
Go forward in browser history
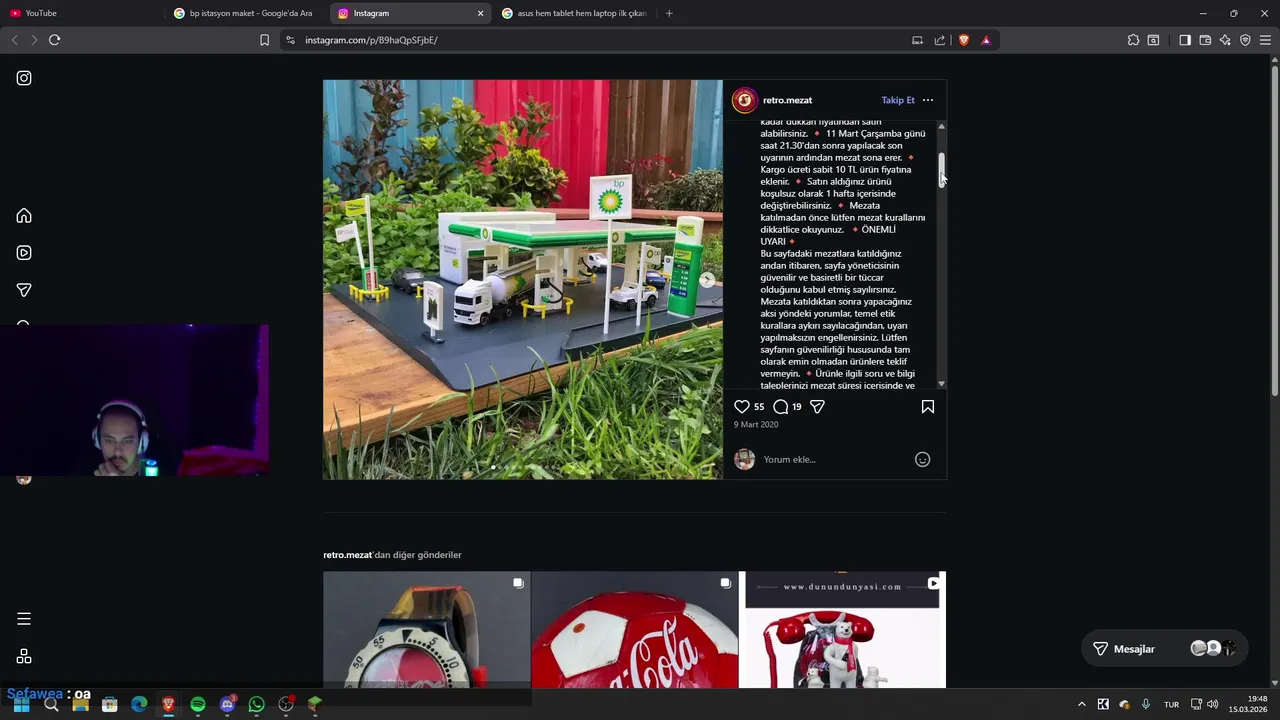(33, 40)
